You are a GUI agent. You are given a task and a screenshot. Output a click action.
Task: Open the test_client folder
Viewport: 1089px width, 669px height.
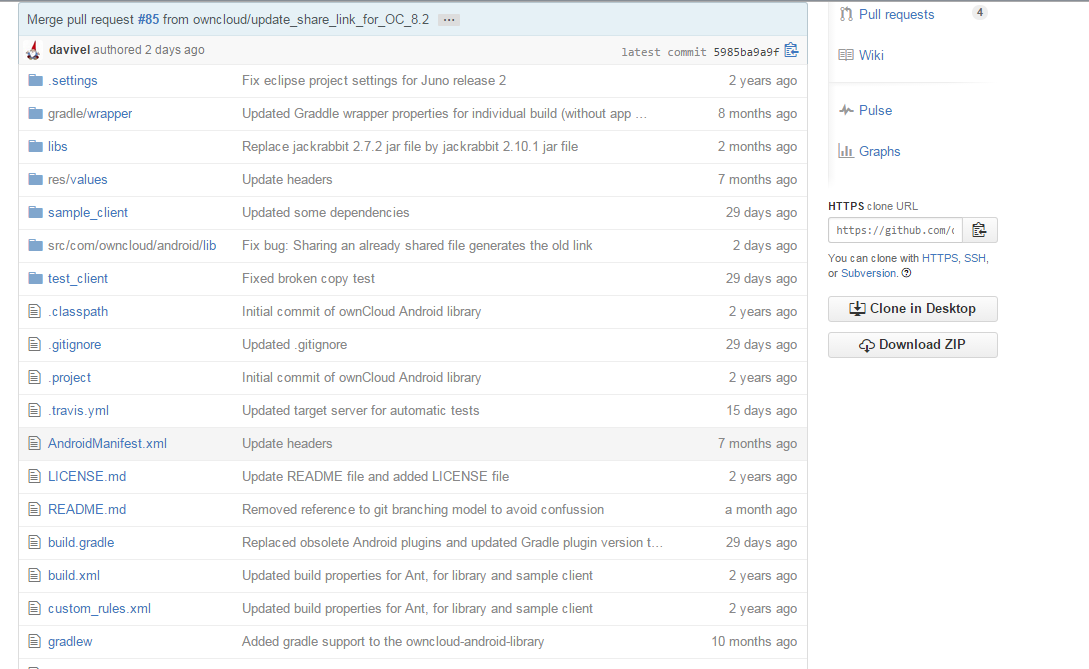(78, 279)
